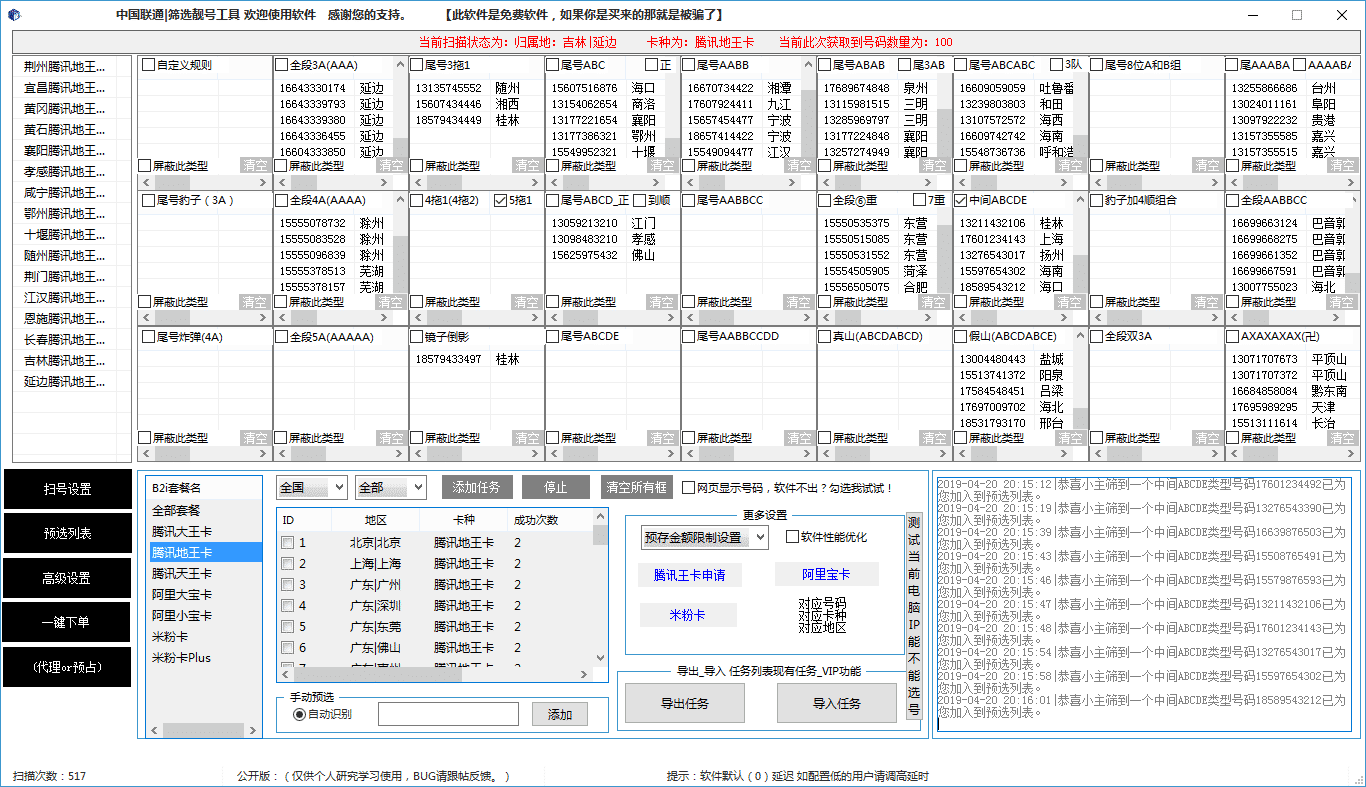This screenshot has width=1366, height=787.
Task: Click the 导出任务 button
Action: coord(685,703)
